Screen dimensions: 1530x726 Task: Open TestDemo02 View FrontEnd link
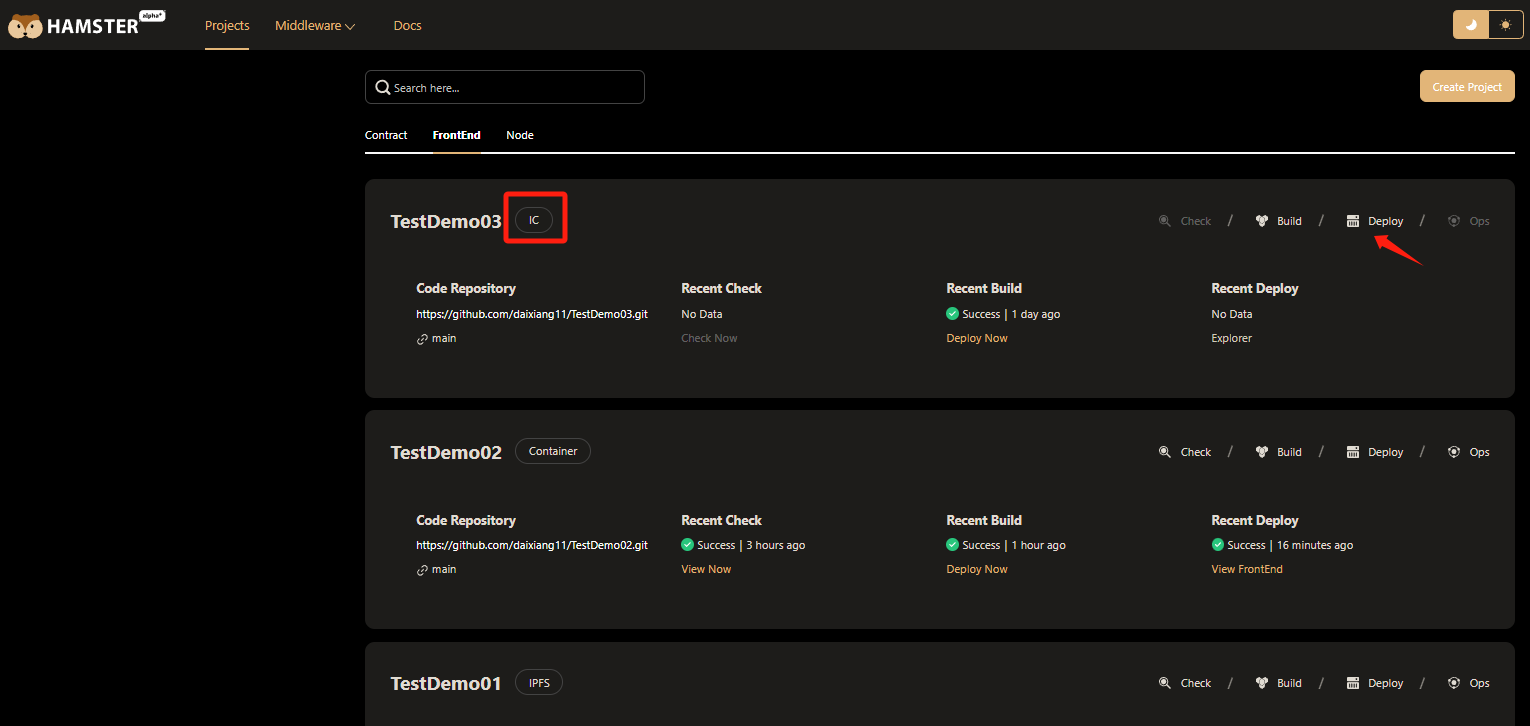1247,569
